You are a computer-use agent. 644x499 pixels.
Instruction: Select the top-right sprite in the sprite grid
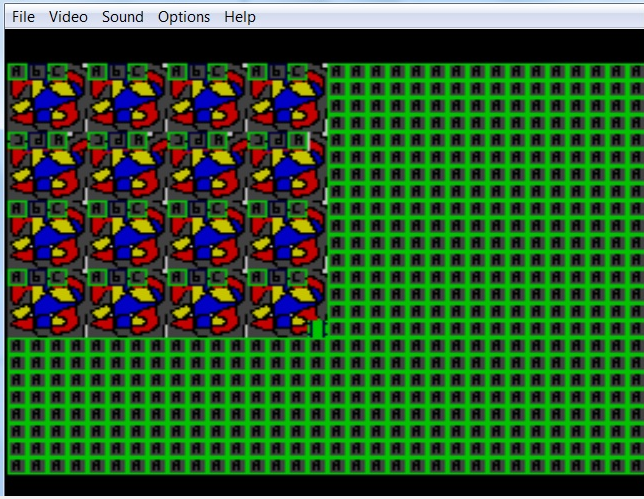(286, 97)
